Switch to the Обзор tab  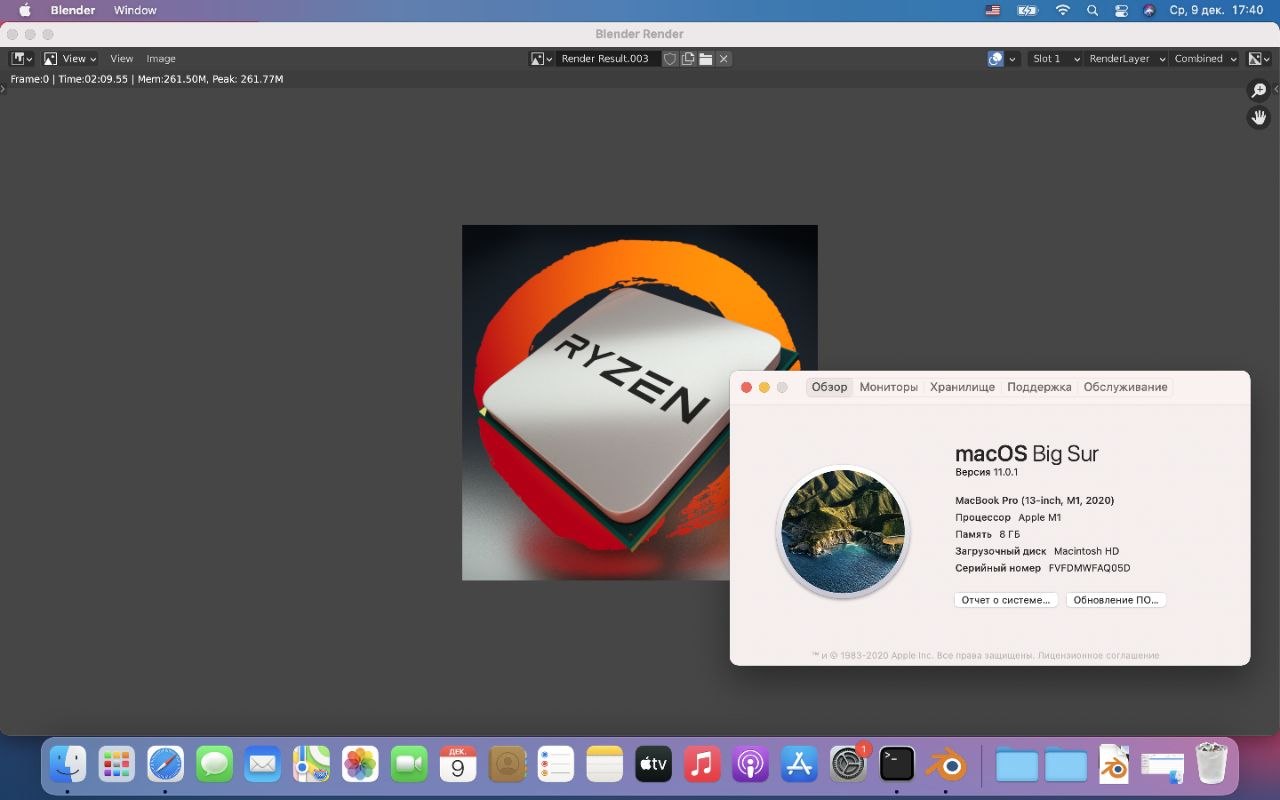(x=829, y=387)
